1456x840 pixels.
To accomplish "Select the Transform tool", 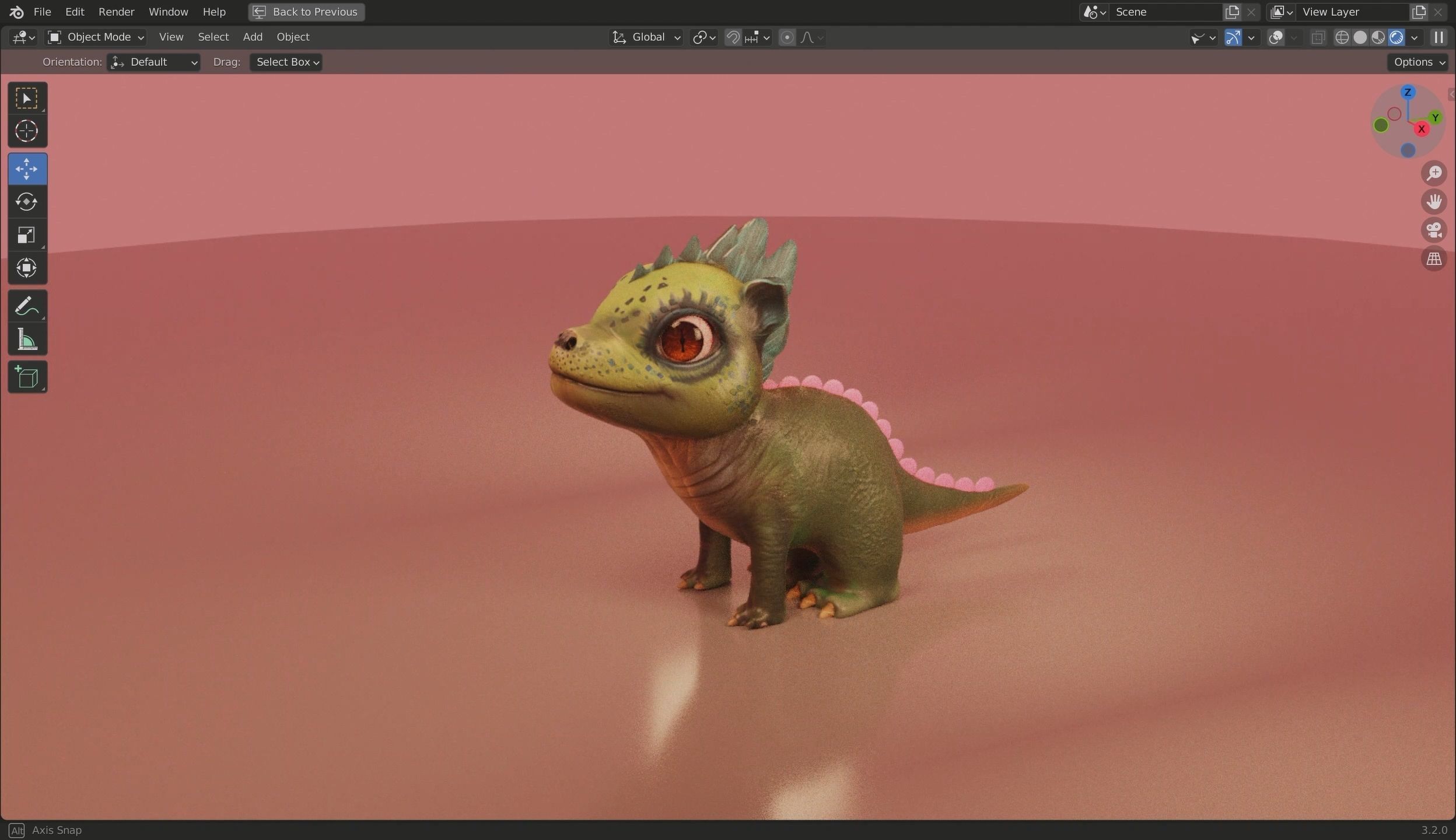I will point(27,268).
